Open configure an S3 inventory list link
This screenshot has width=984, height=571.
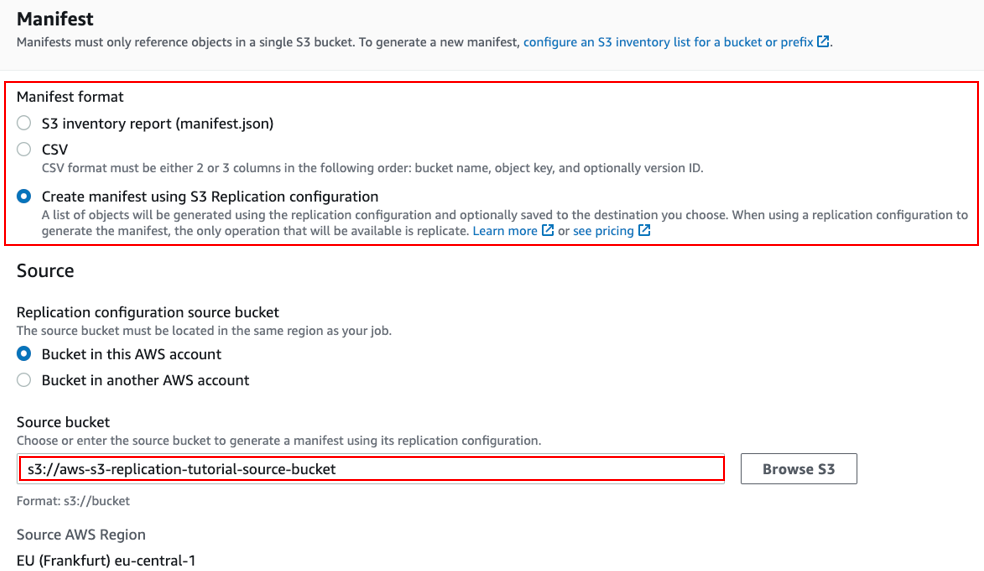(668, 42)
